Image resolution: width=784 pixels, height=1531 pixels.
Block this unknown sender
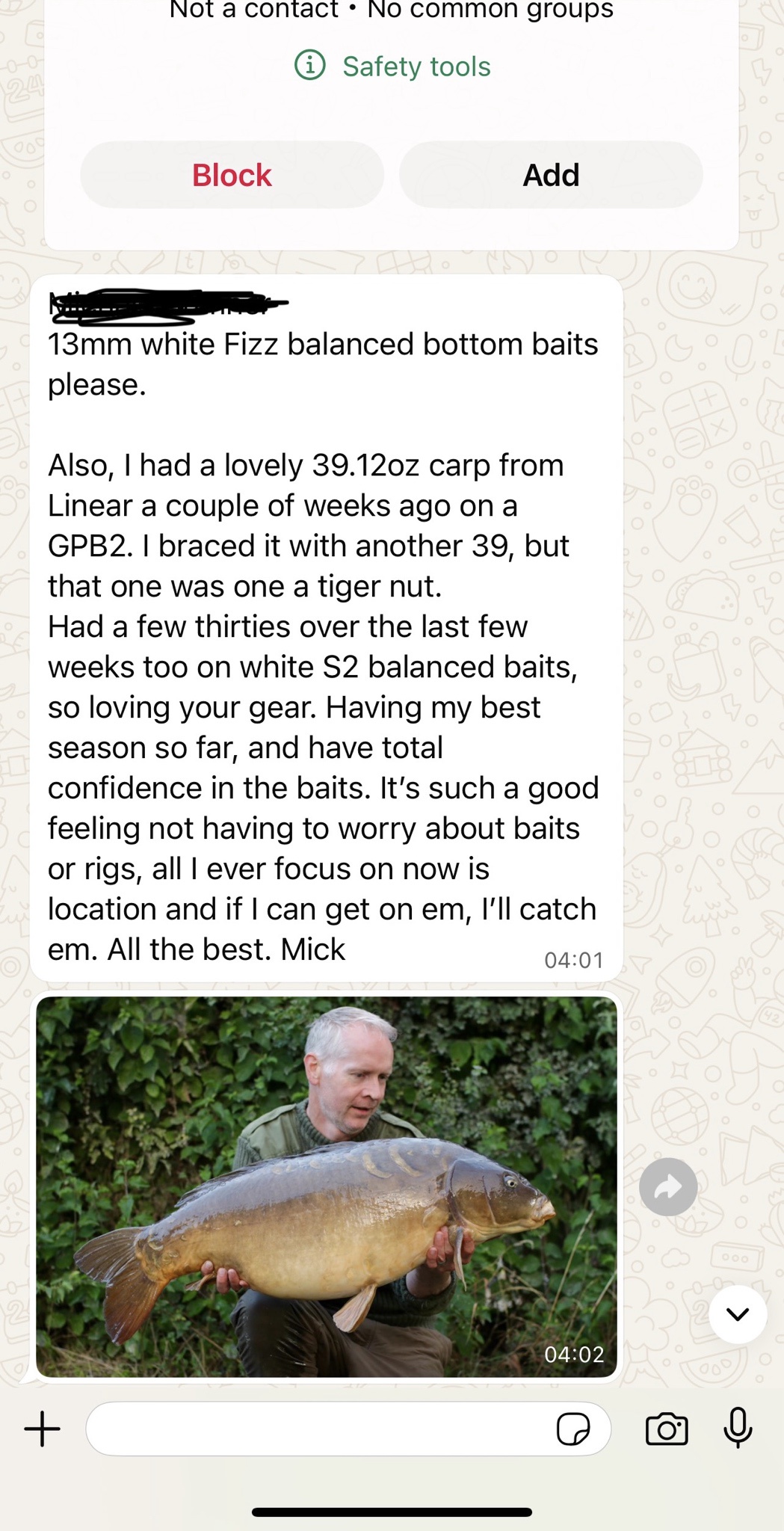[232, 175]
